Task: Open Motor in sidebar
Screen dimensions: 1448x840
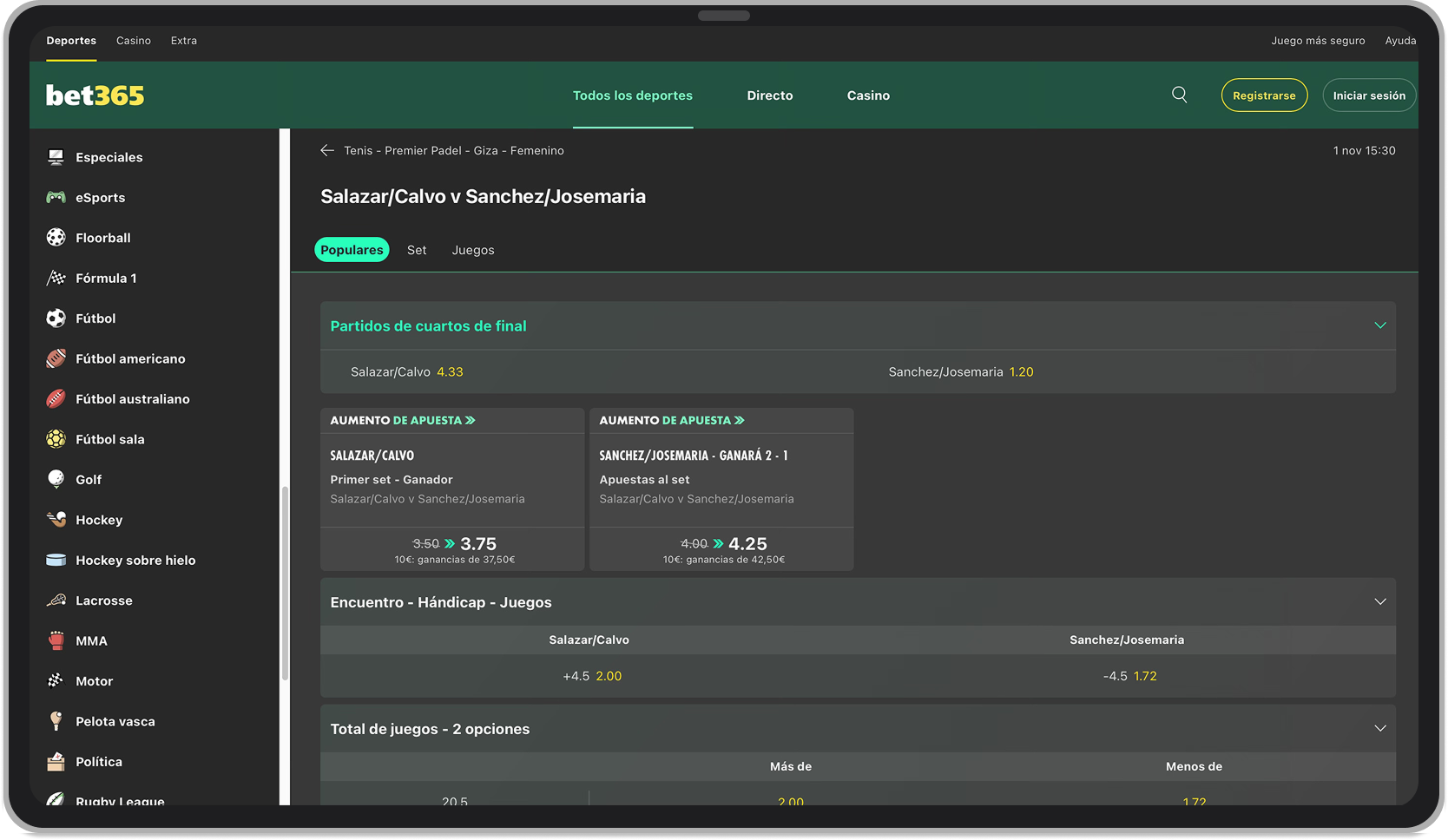Action: 95,681
